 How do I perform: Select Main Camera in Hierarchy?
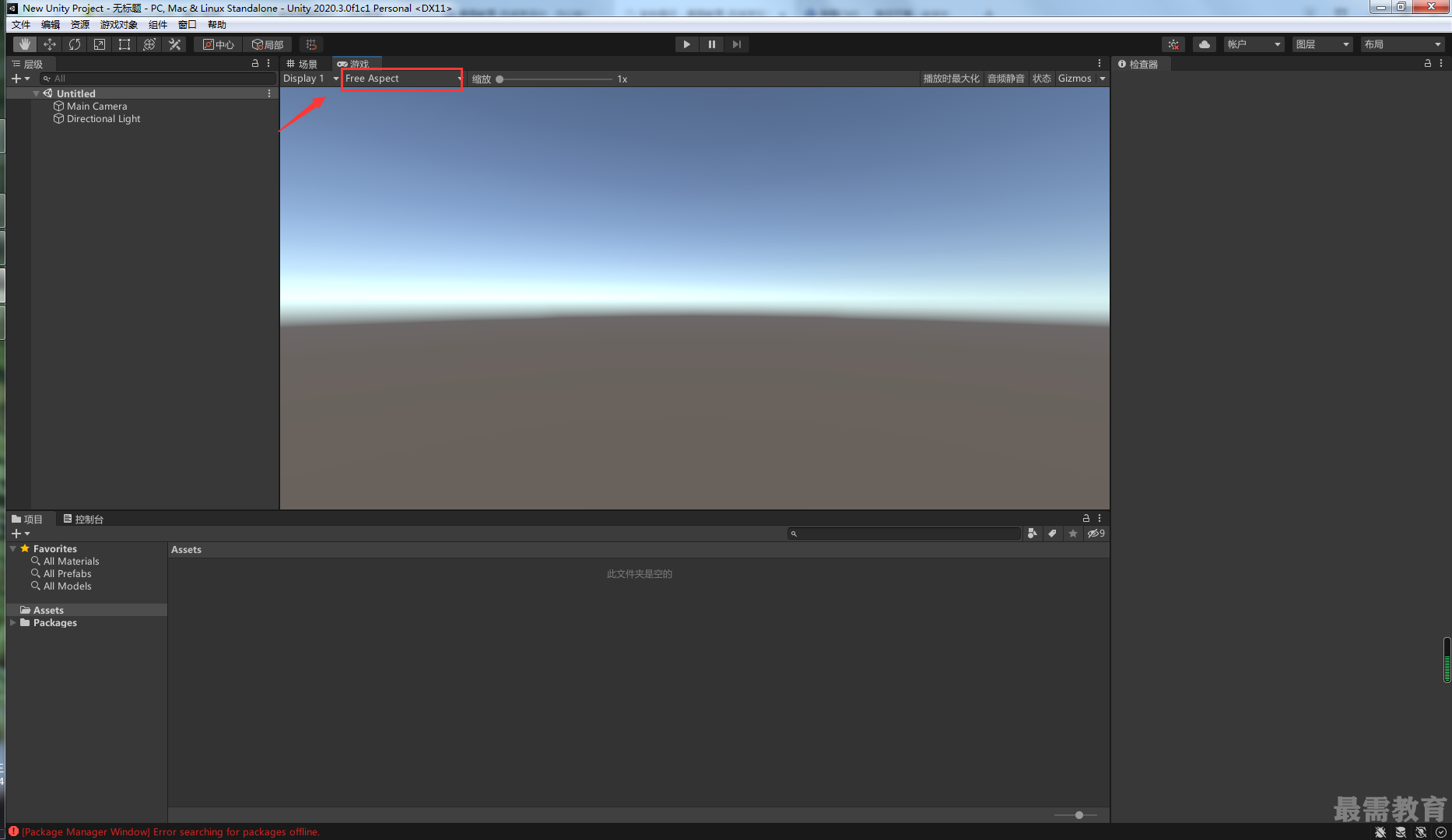pyautogui.click(x=96, y=106)
